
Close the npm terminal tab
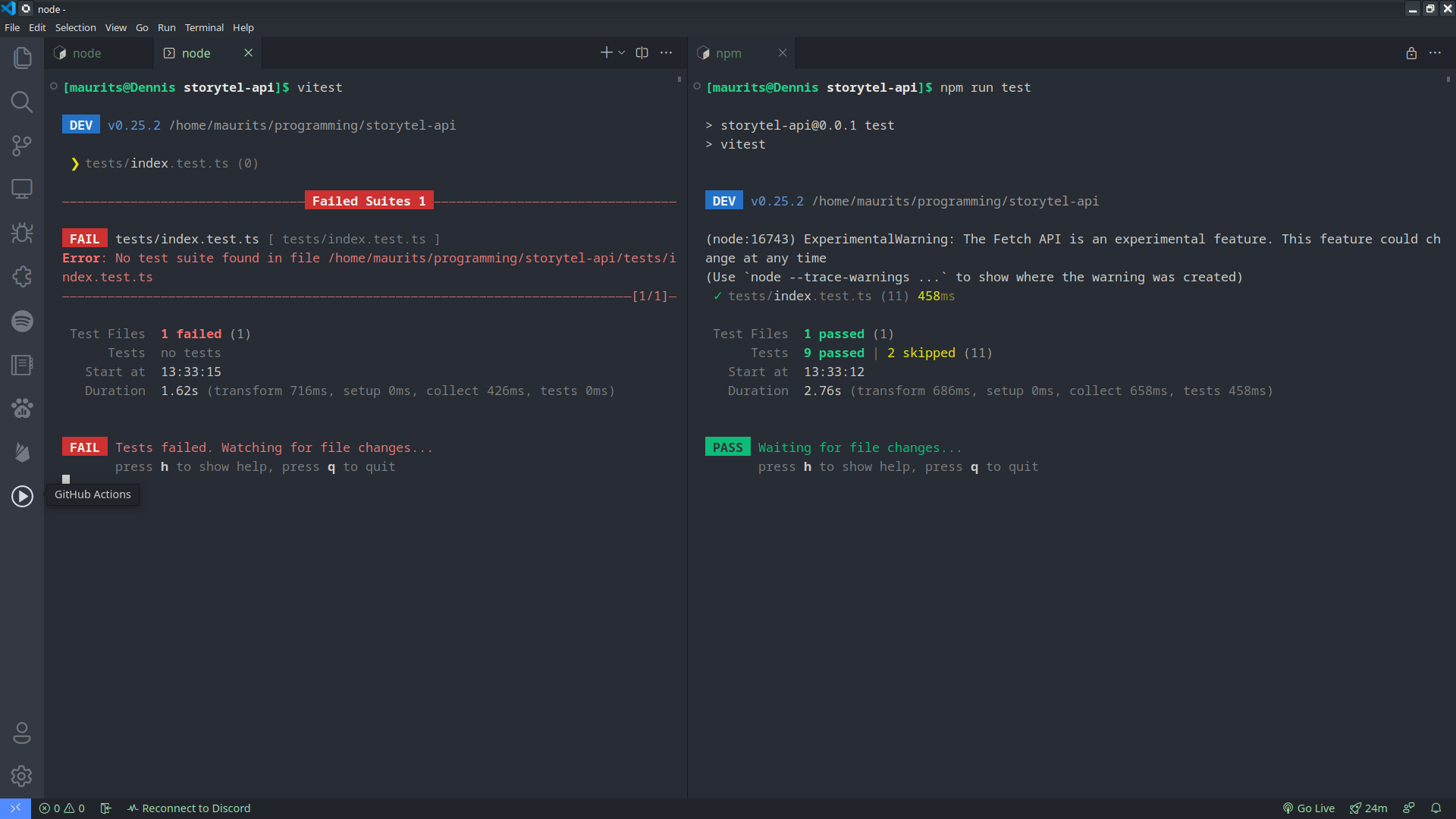[x=783, y=53]
